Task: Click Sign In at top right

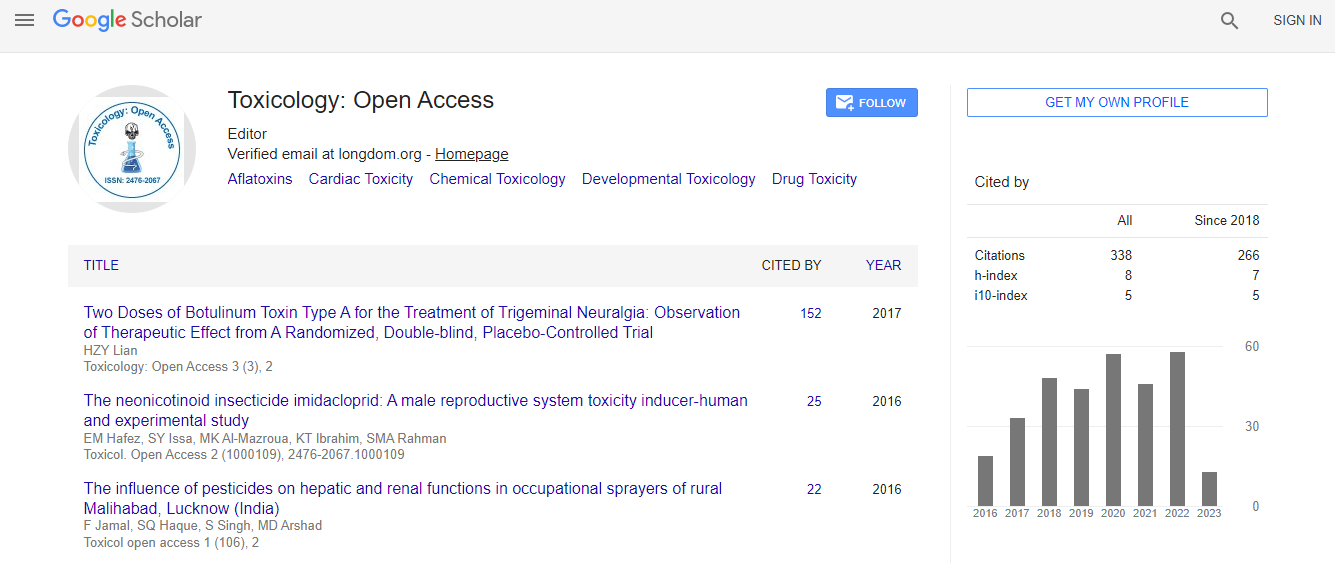Action: click(1297, 21)
